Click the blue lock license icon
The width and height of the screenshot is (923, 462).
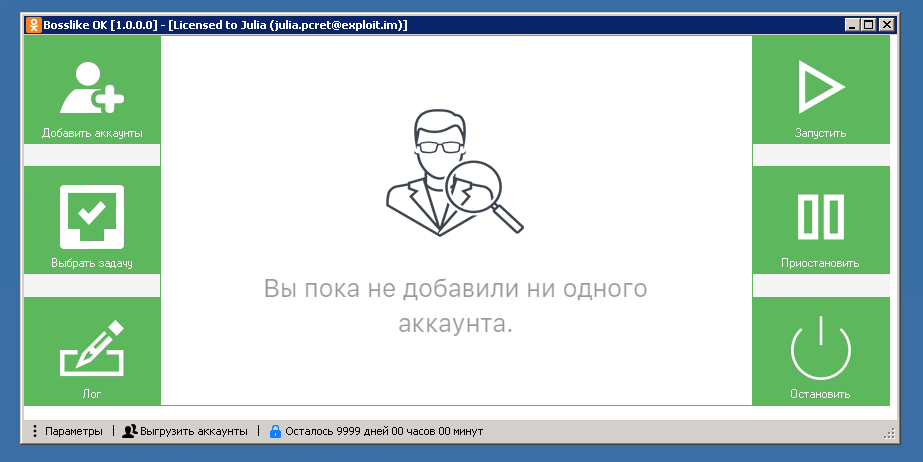(x=275, y=431)
